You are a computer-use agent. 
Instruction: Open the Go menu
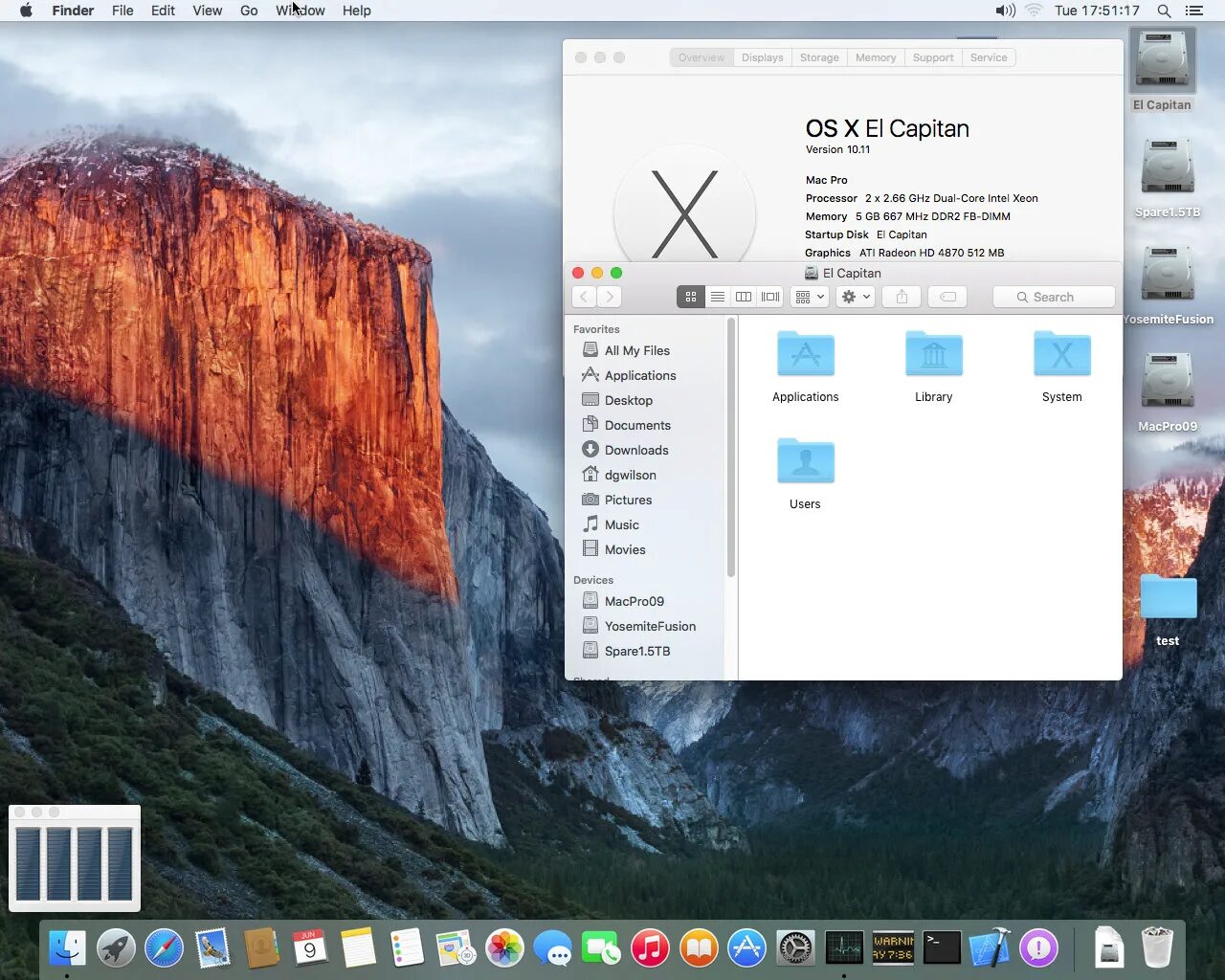[249, 11]
